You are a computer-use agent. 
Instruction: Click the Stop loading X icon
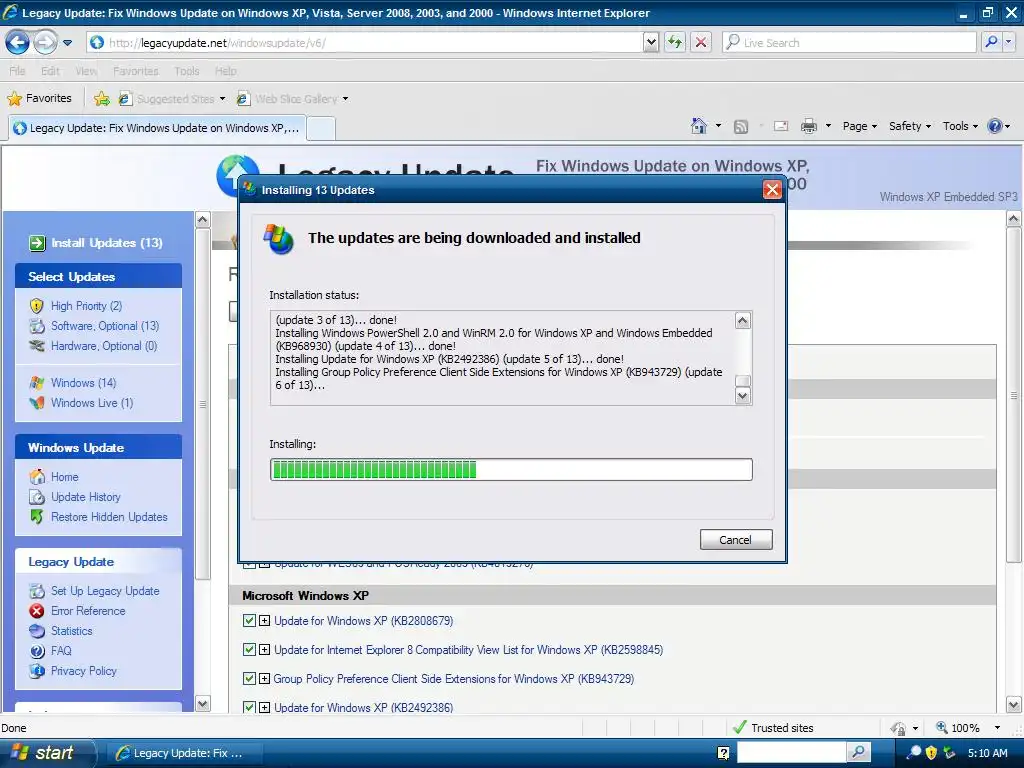tap(701, 42)
